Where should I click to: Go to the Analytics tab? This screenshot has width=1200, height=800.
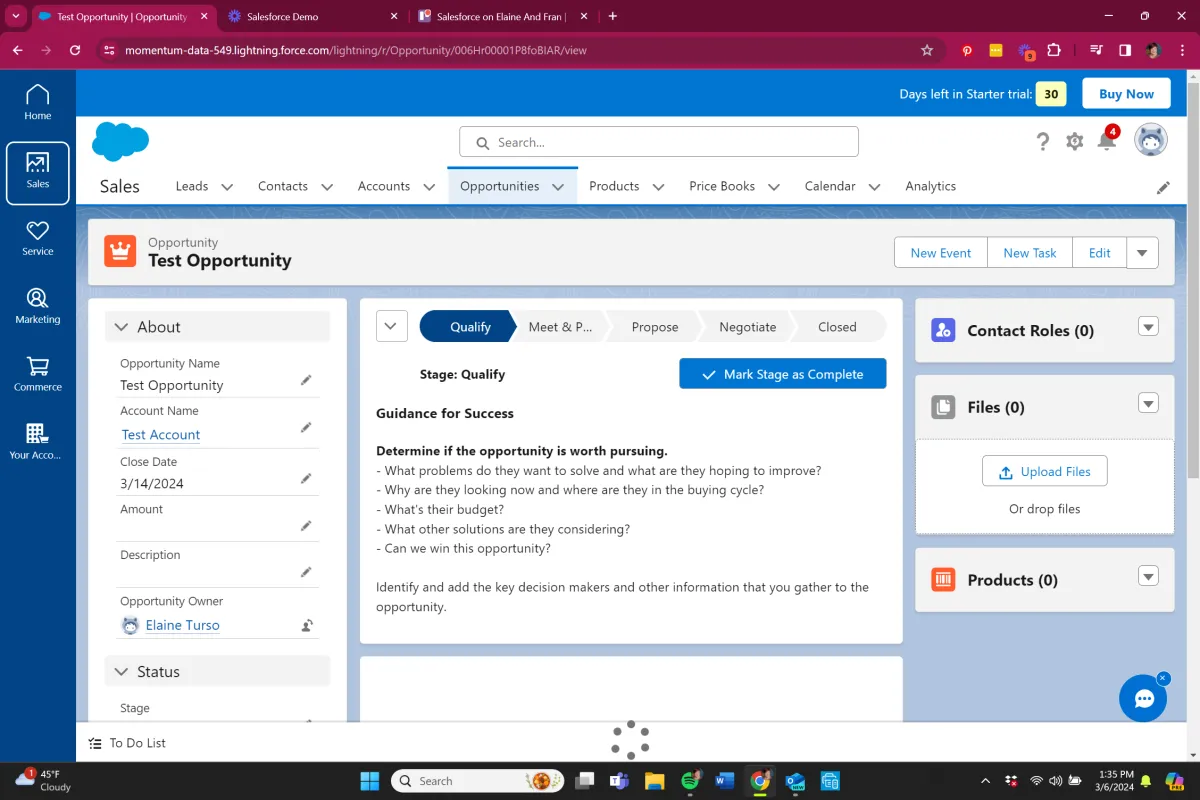(930, 186)
